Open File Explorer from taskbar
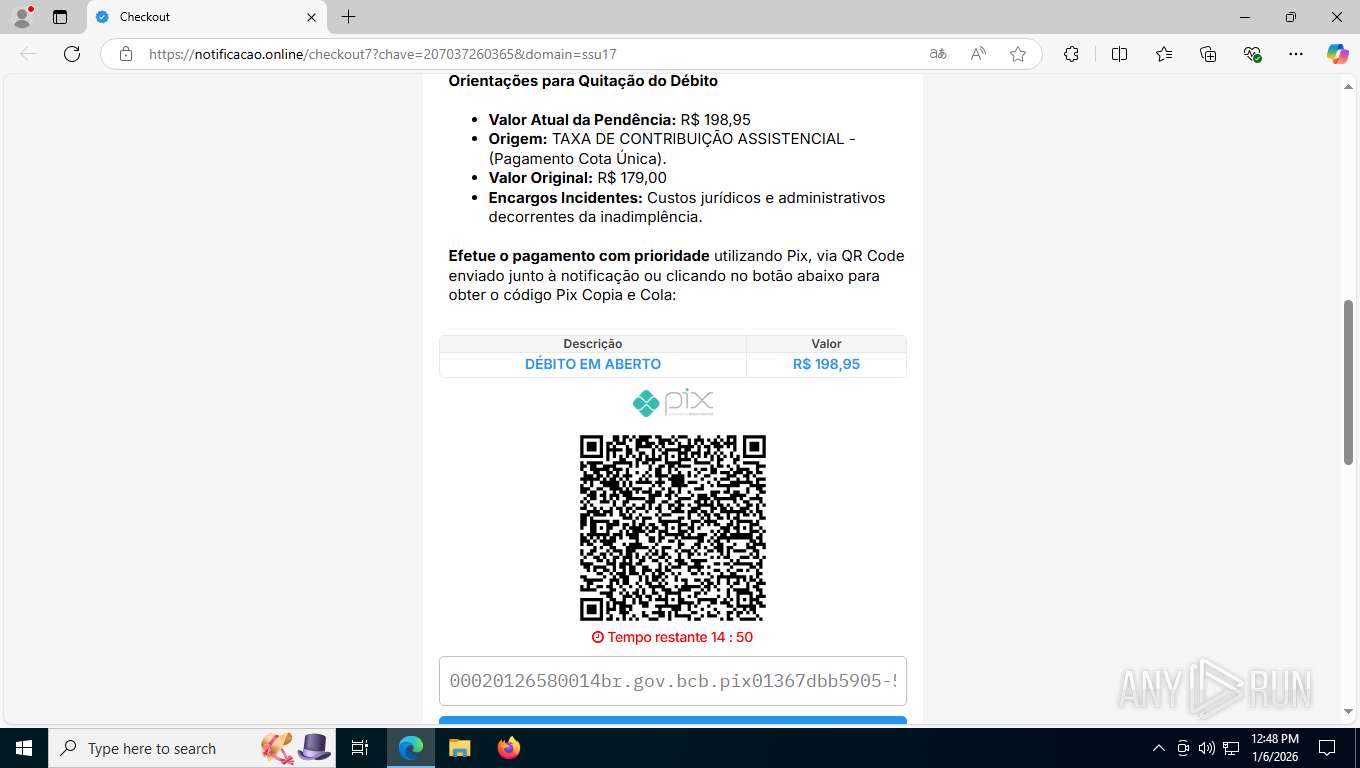The width and height of the screenshot is (1360, 768). [459, 748]
